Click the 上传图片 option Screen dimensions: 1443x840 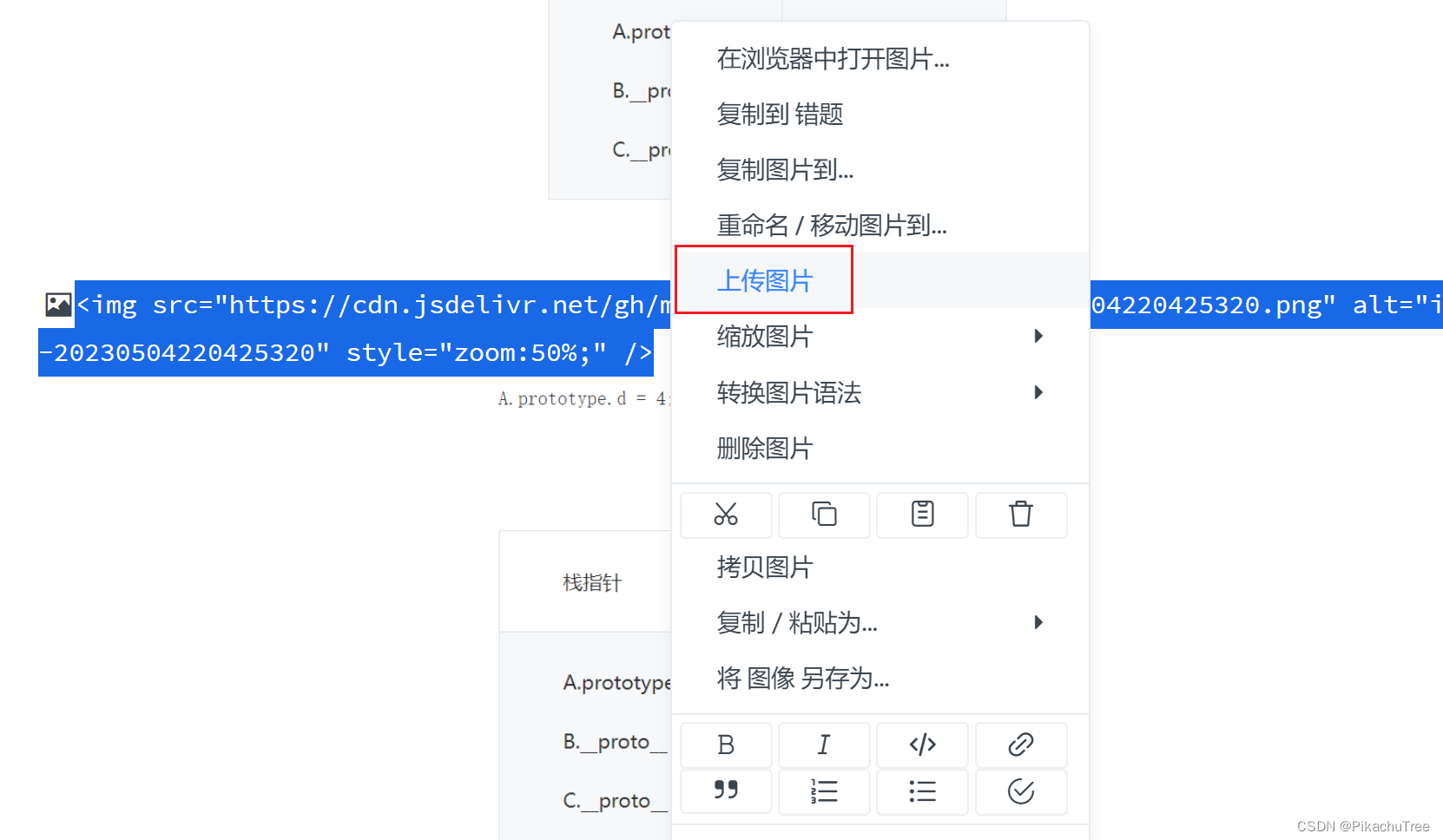pos(765,280)
